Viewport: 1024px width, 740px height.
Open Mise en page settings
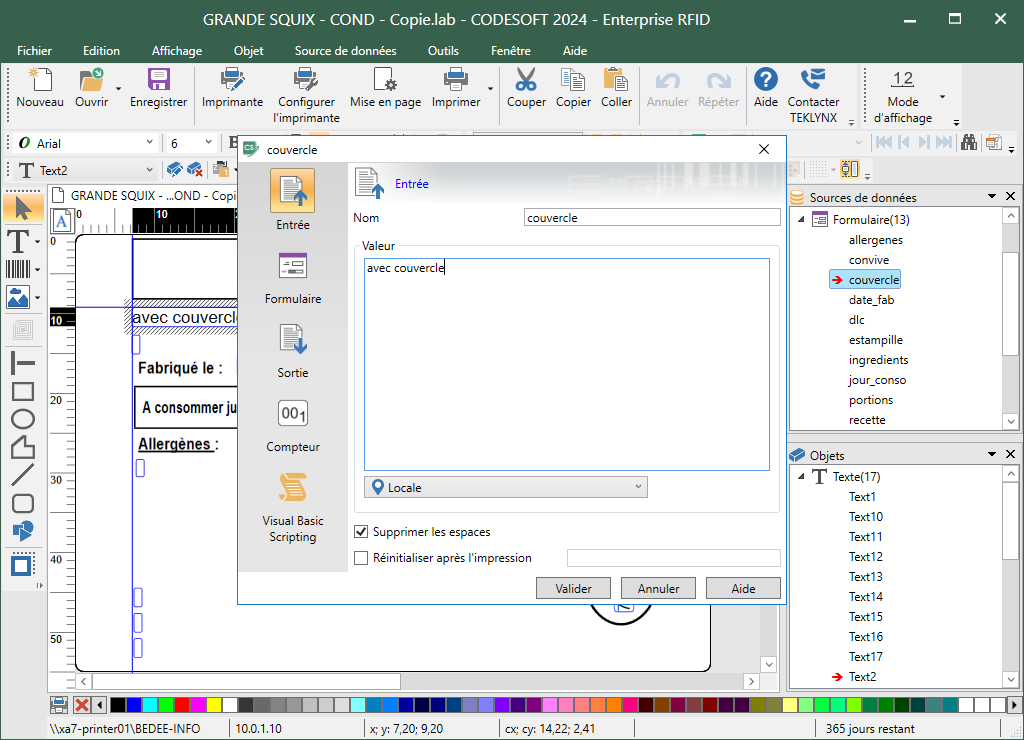click(385, 82)
